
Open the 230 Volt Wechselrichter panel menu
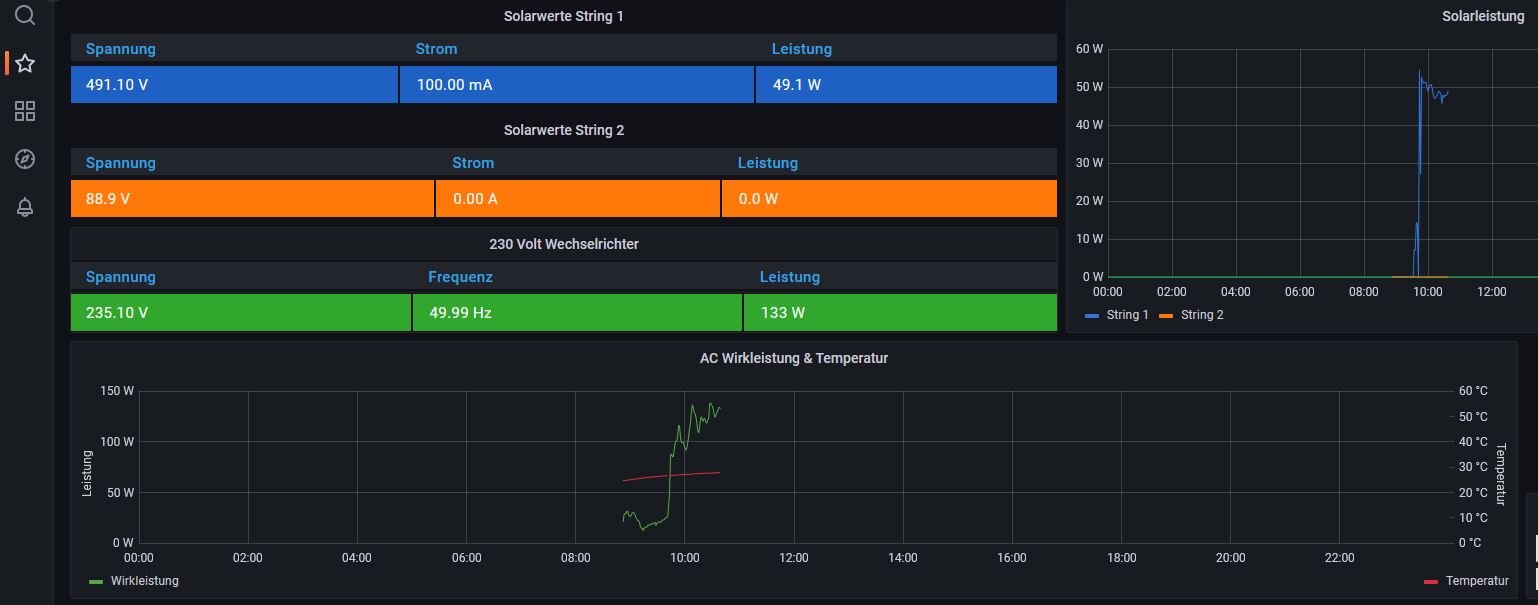point(563,244)
